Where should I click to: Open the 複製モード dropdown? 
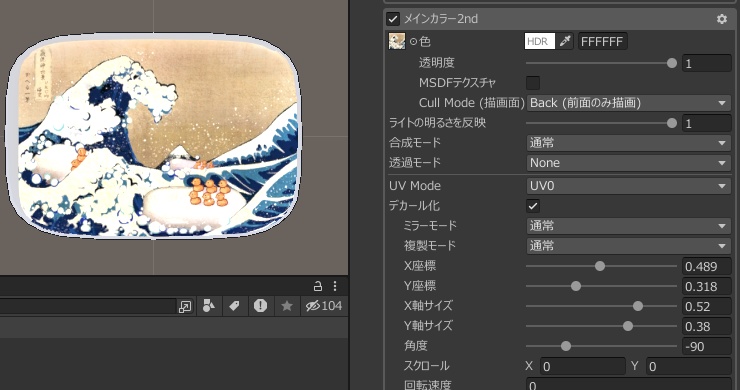[x=629, y=246]
